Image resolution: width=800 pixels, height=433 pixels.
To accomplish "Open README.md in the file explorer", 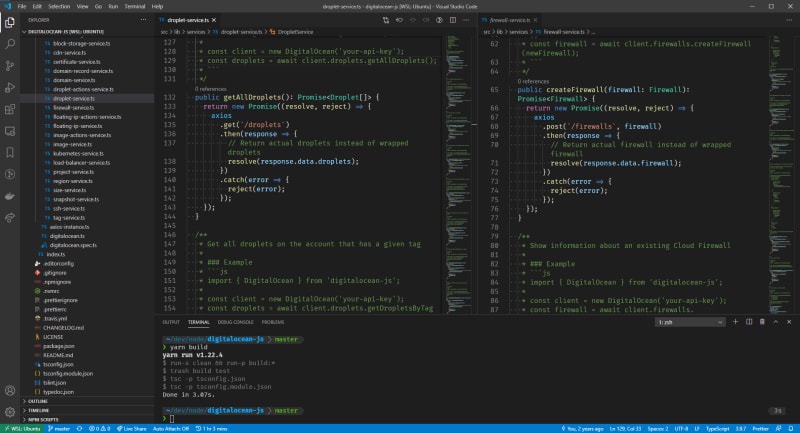I will [x=58, y=355].
